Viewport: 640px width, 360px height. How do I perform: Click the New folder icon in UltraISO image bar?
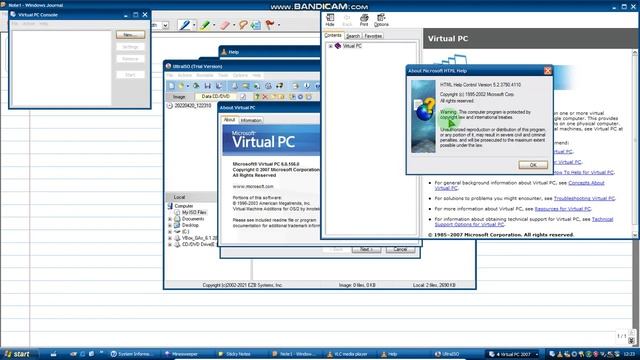click(x=274, y=97)
